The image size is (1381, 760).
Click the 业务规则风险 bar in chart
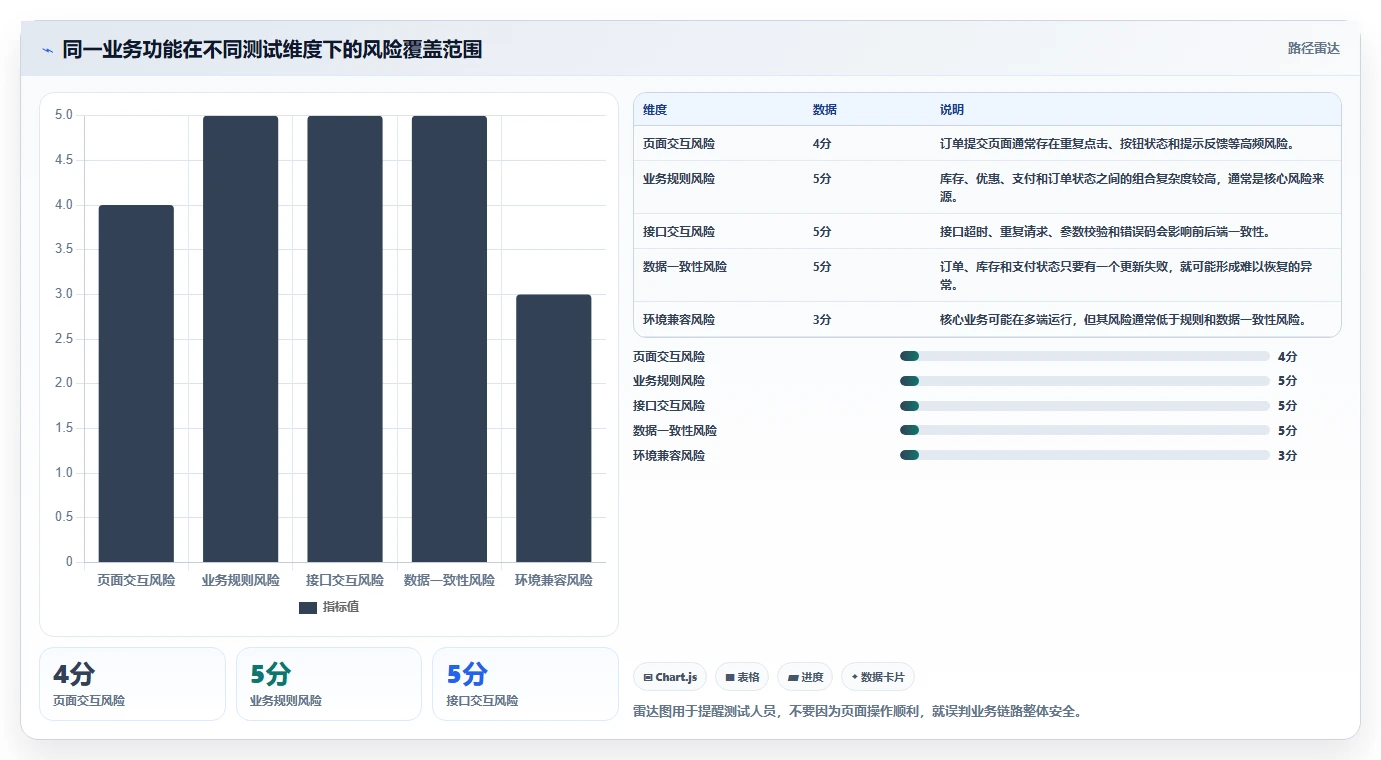coord(240,339)
